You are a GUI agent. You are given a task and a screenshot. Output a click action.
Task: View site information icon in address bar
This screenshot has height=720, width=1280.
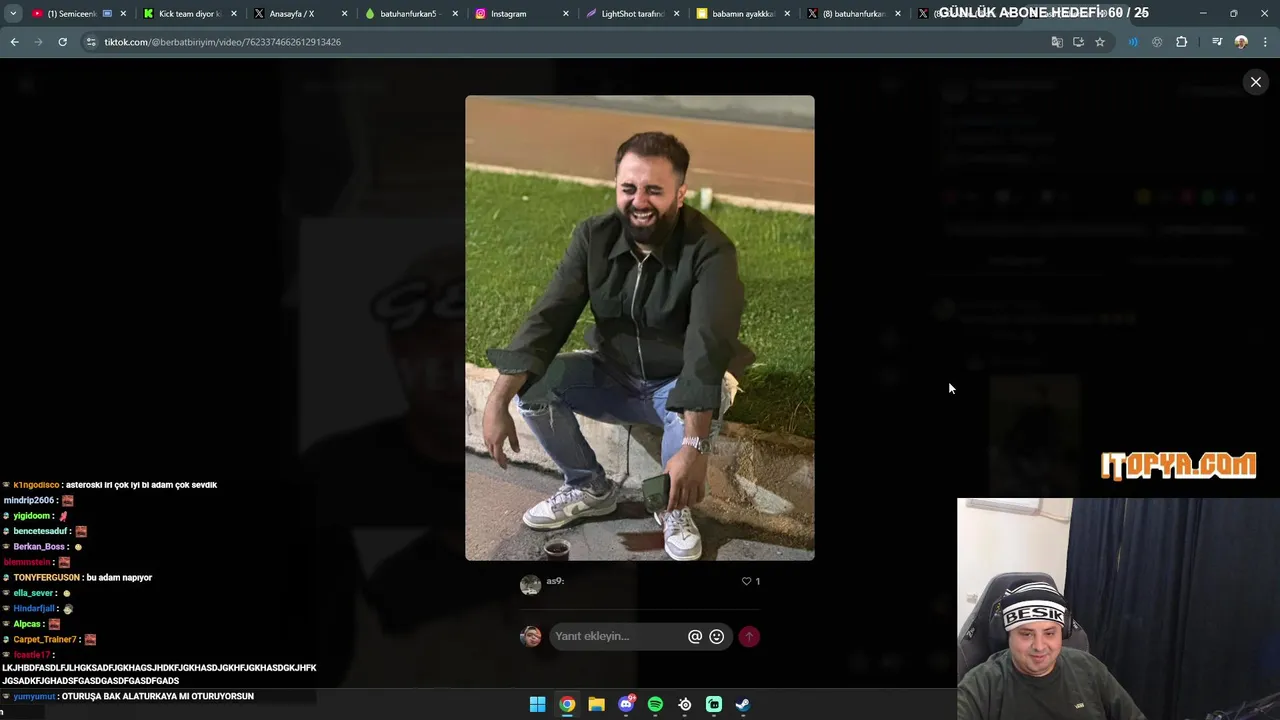coord(91,42)
